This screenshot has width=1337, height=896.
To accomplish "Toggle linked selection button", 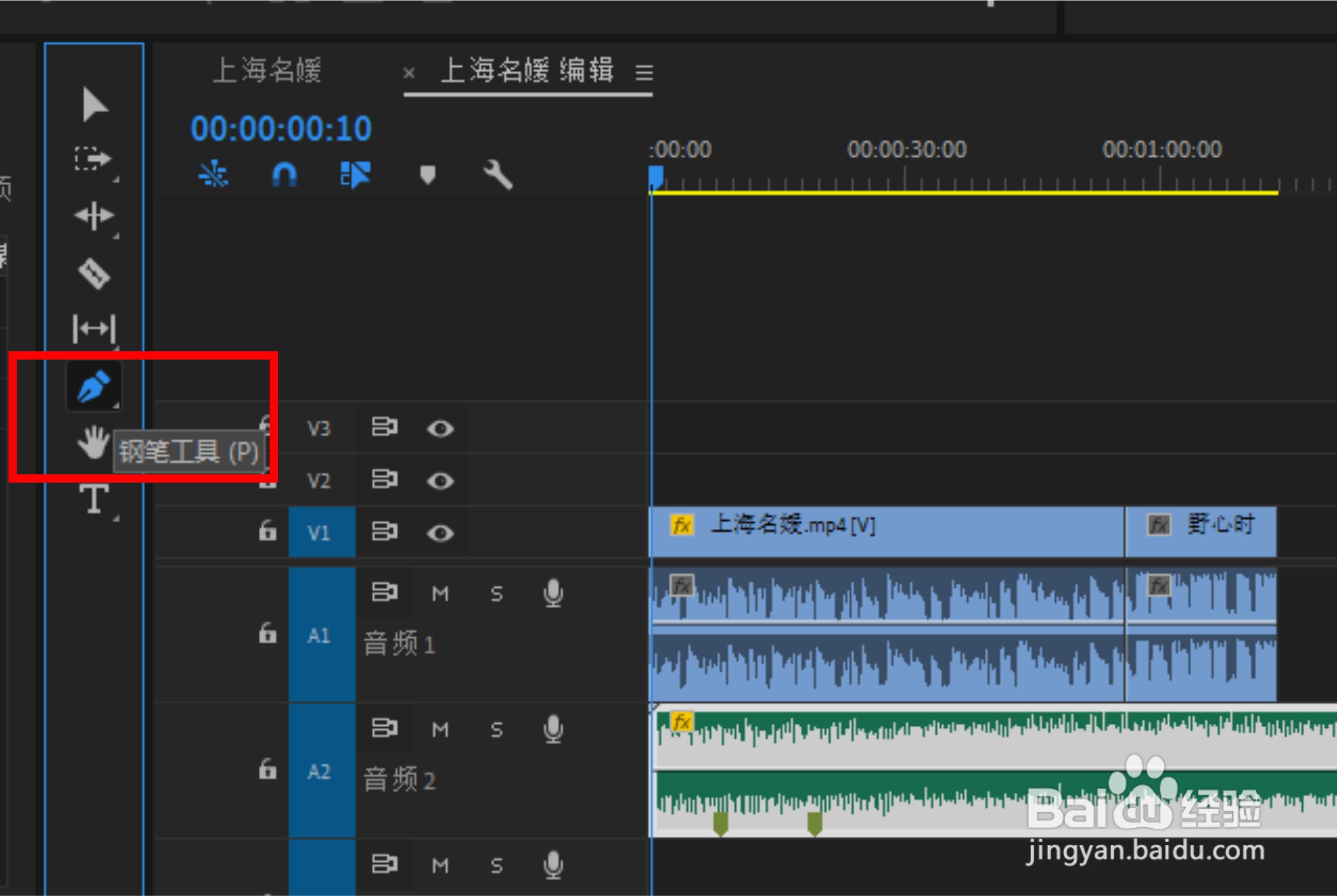I will pos(355,174).
